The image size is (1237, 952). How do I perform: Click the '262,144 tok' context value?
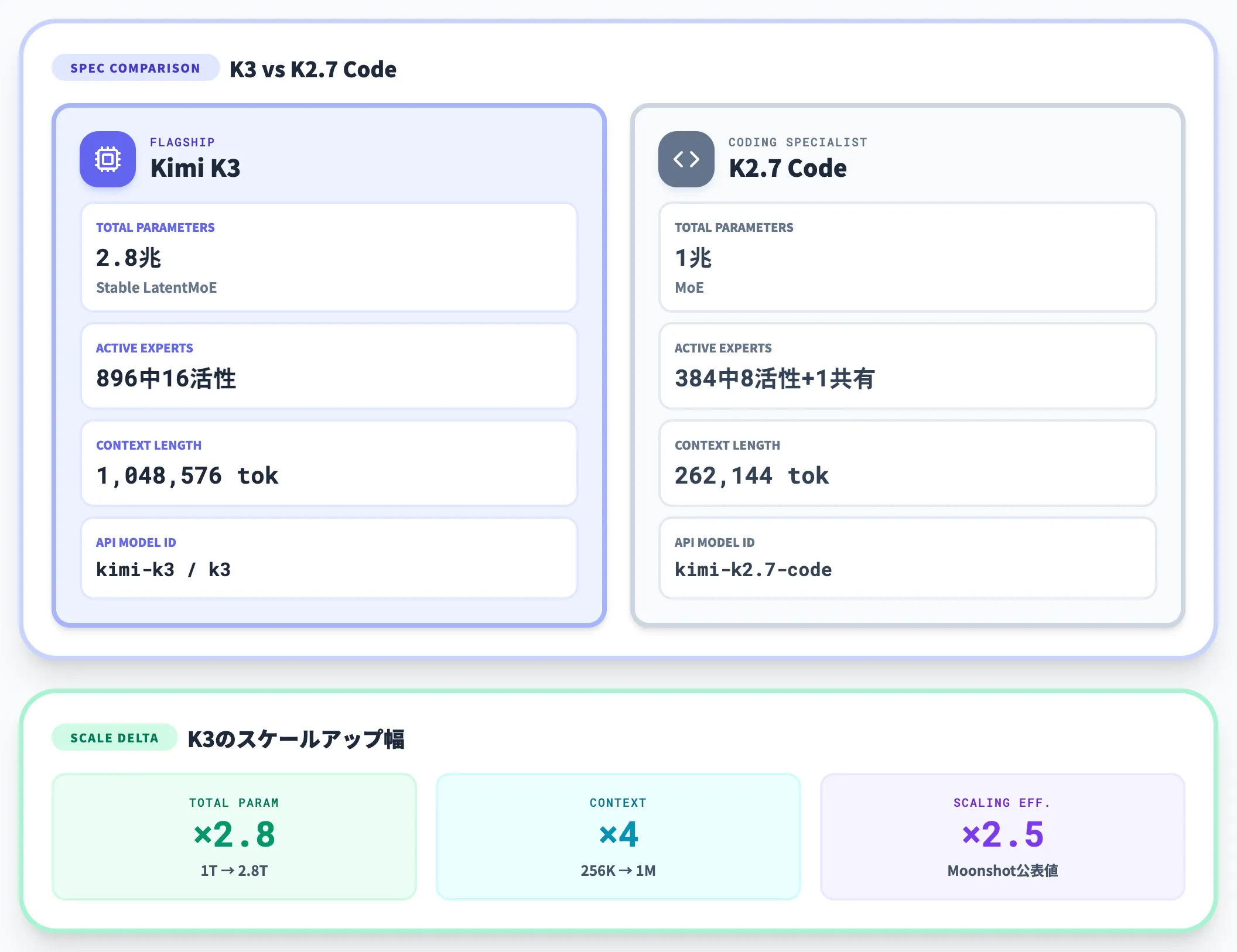[752, 475]
